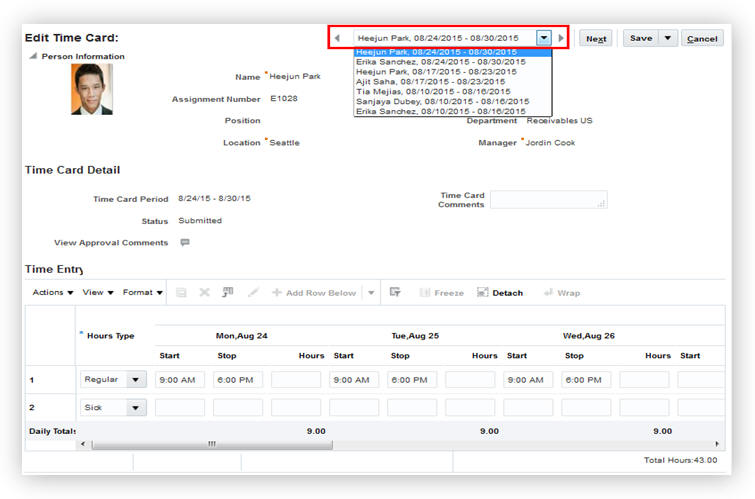The width and height of the screenshot is (755, 499).
Task: Click Tue Aug 25 start 9:00 AM field
Action: (x=354, y=380)
